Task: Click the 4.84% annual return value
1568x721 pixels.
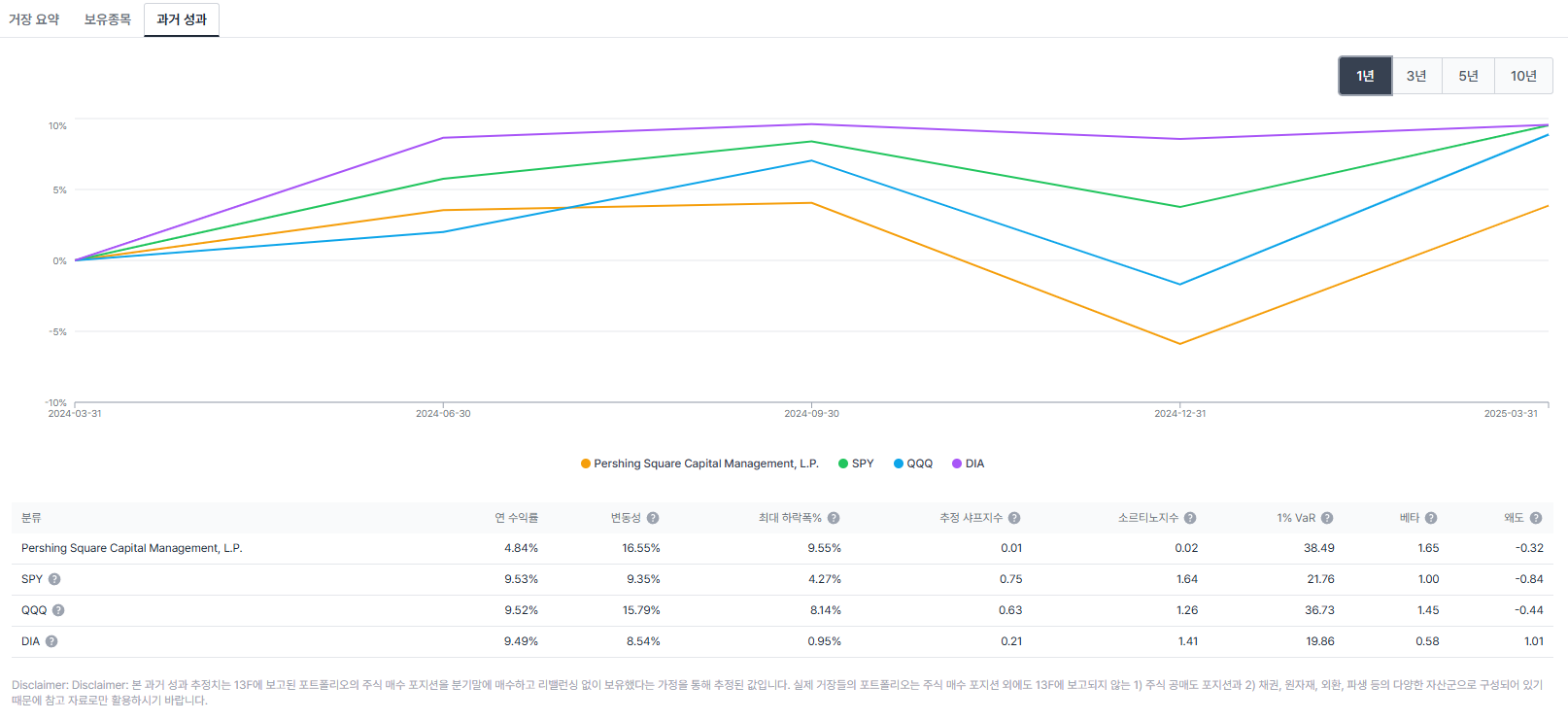Action: pos(521,548)
